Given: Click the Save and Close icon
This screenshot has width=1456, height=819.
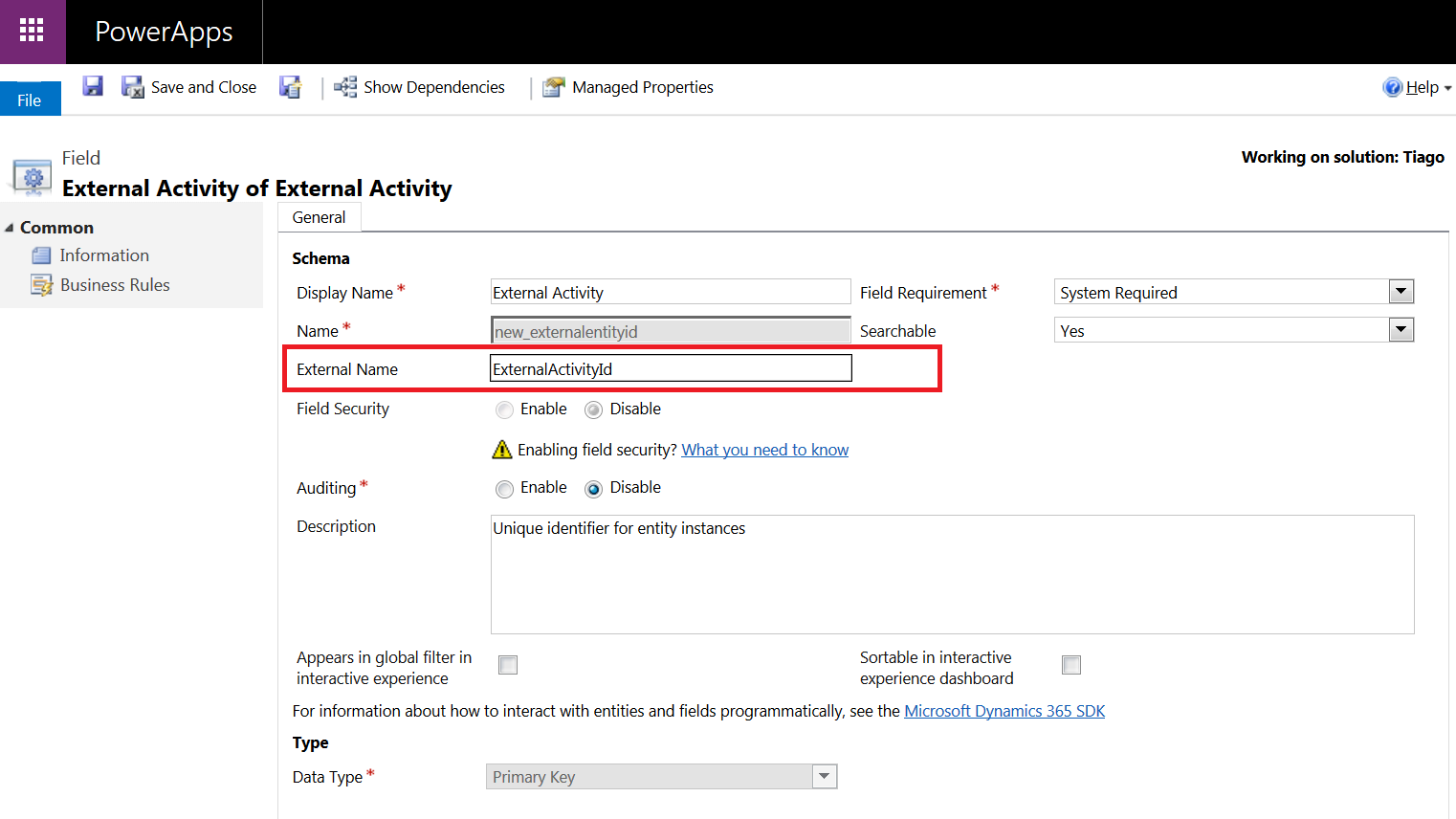Looking at the screenshot, I should [x=132, y=87].
